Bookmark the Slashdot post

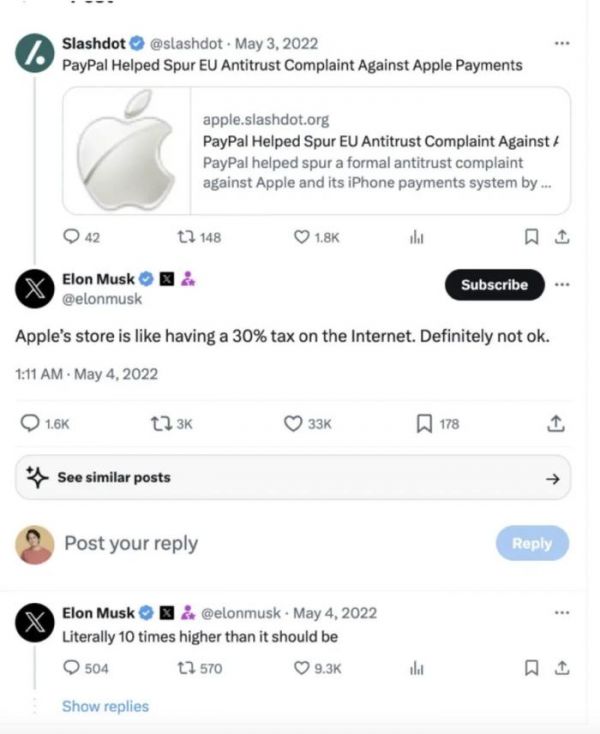coord(532,237)
